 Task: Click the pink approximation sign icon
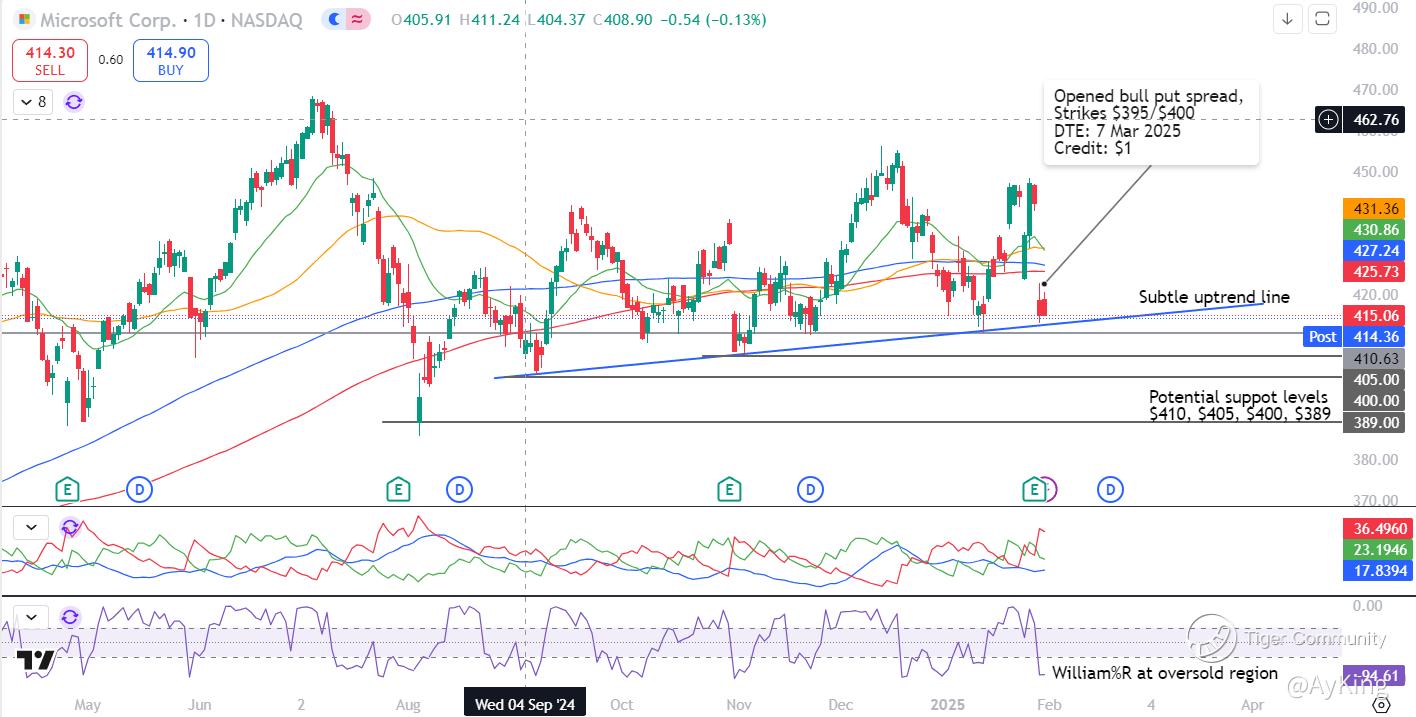(x=356, y=19)
